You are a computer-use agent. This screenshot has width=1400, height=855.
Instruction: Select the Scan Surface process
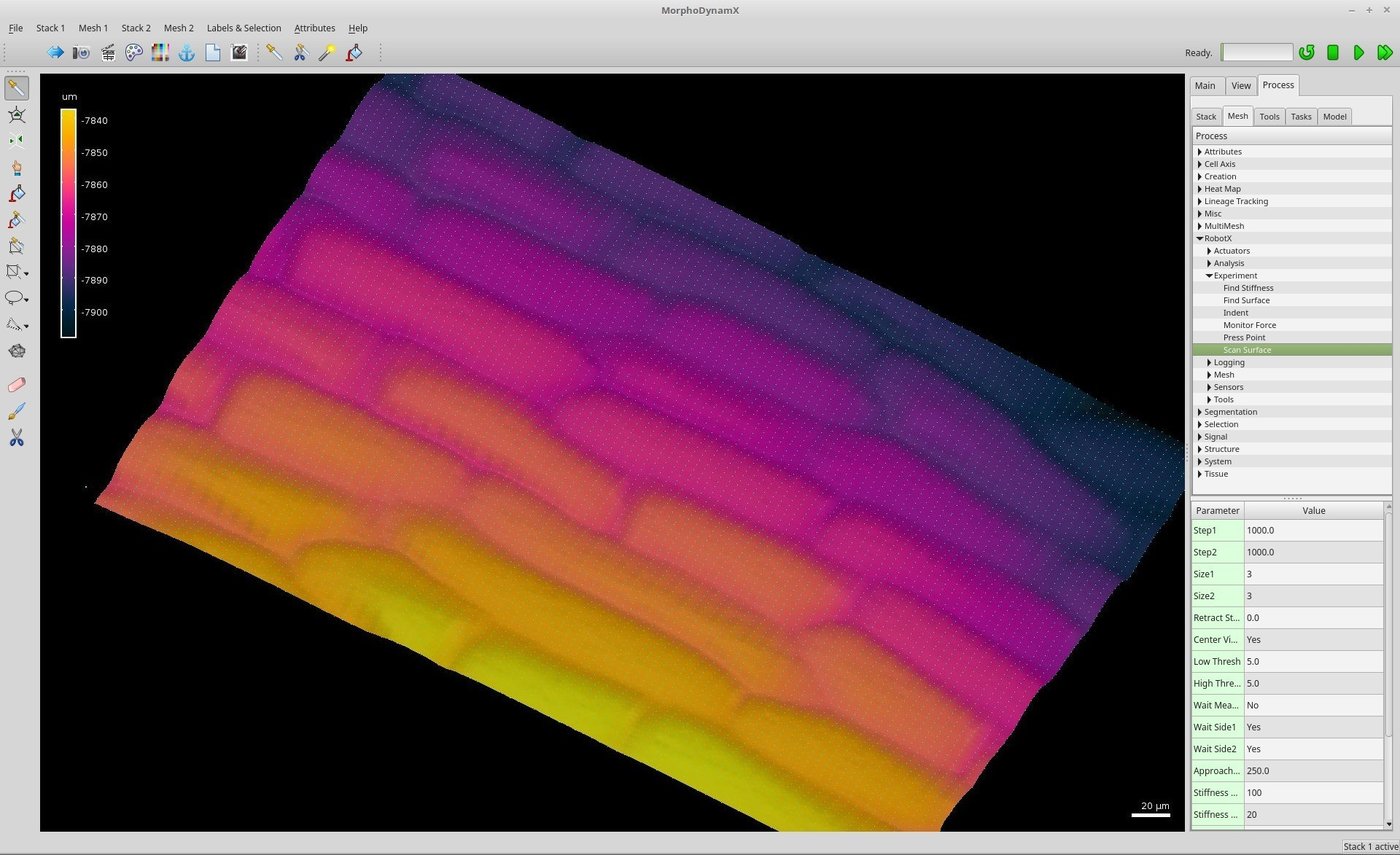[x=1247, y=349]
